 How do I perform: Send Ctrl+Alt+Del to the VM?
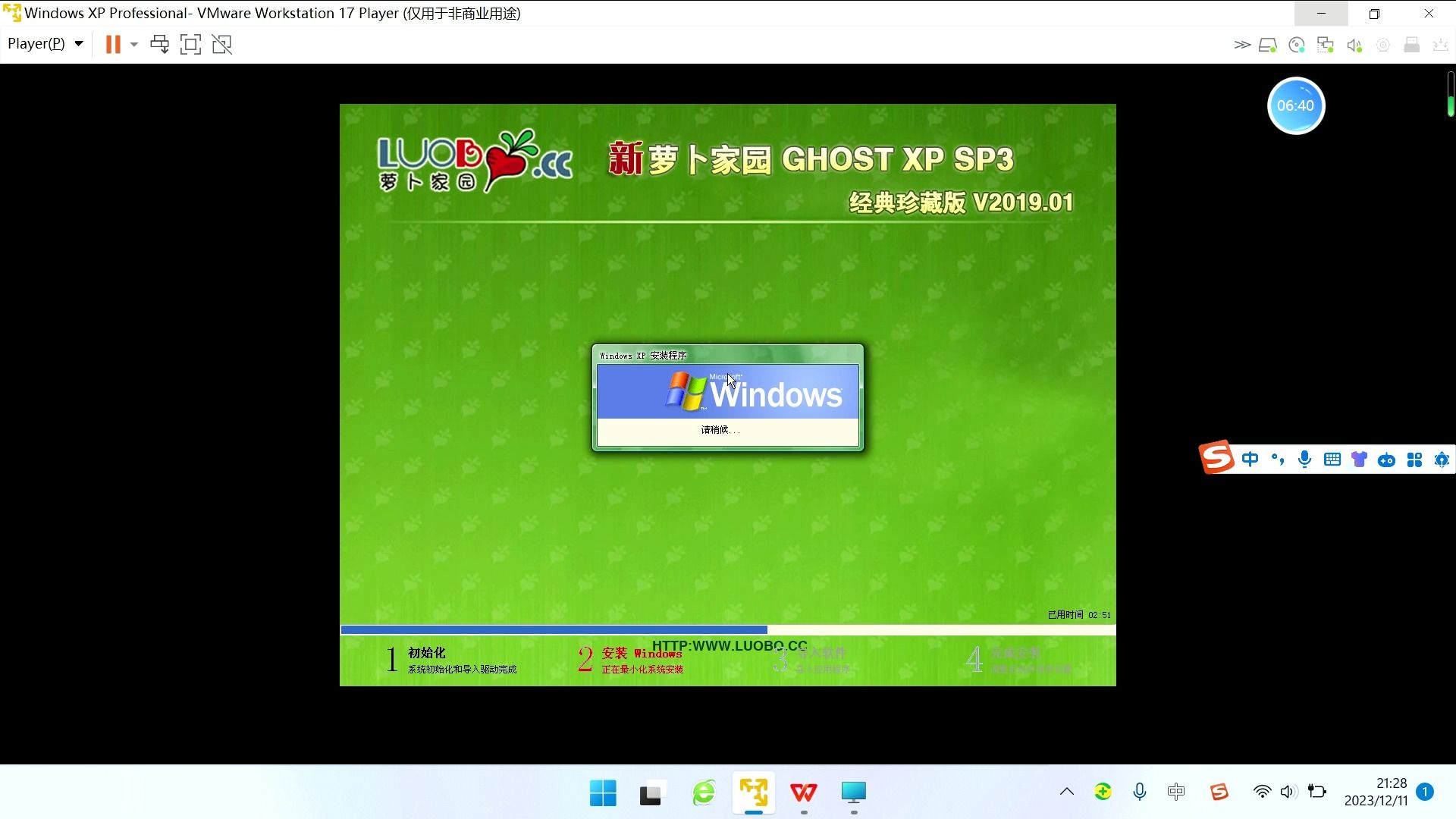click(159, 44)
